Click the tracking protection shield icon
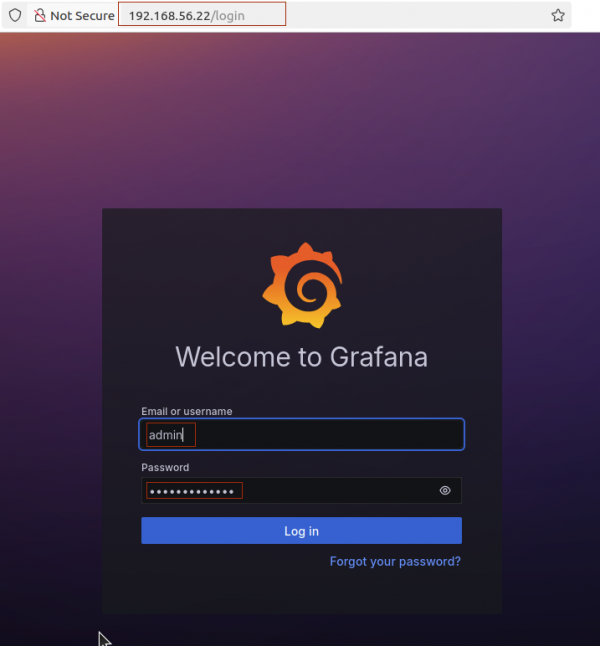Viewport: 600px width, 646px height. tap(15, 16)
